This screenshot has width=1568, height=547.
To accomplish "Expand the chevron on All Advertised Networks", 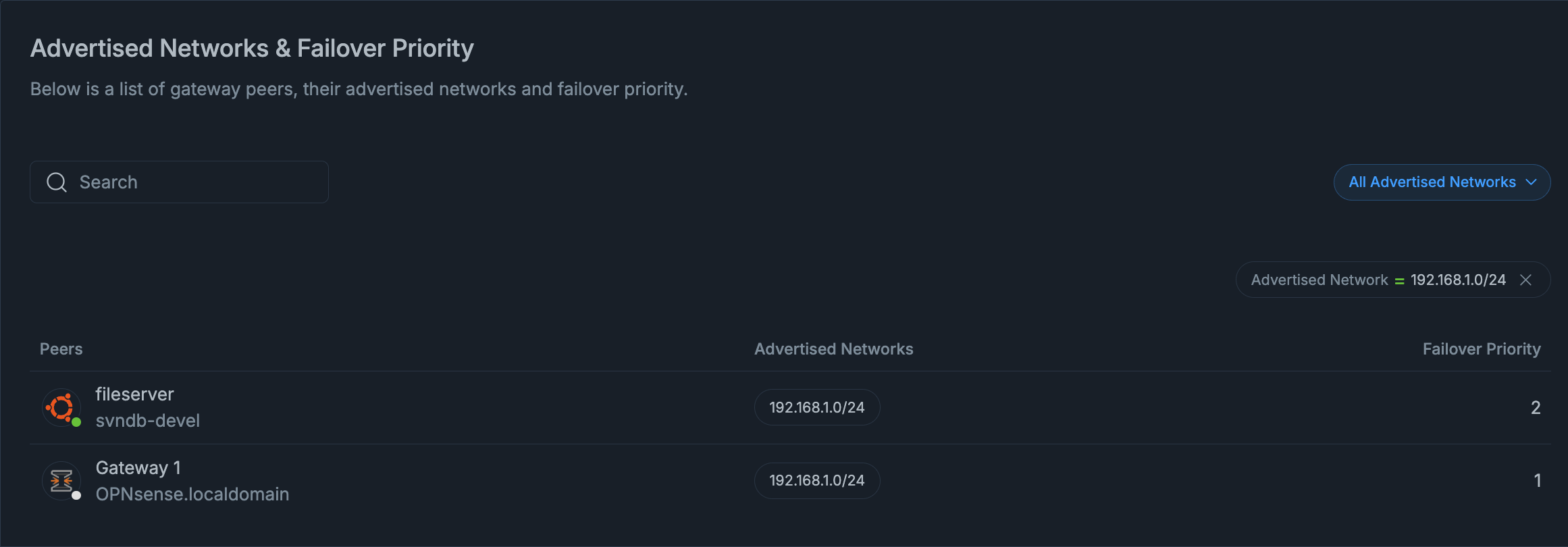I will coord(1532,182).
